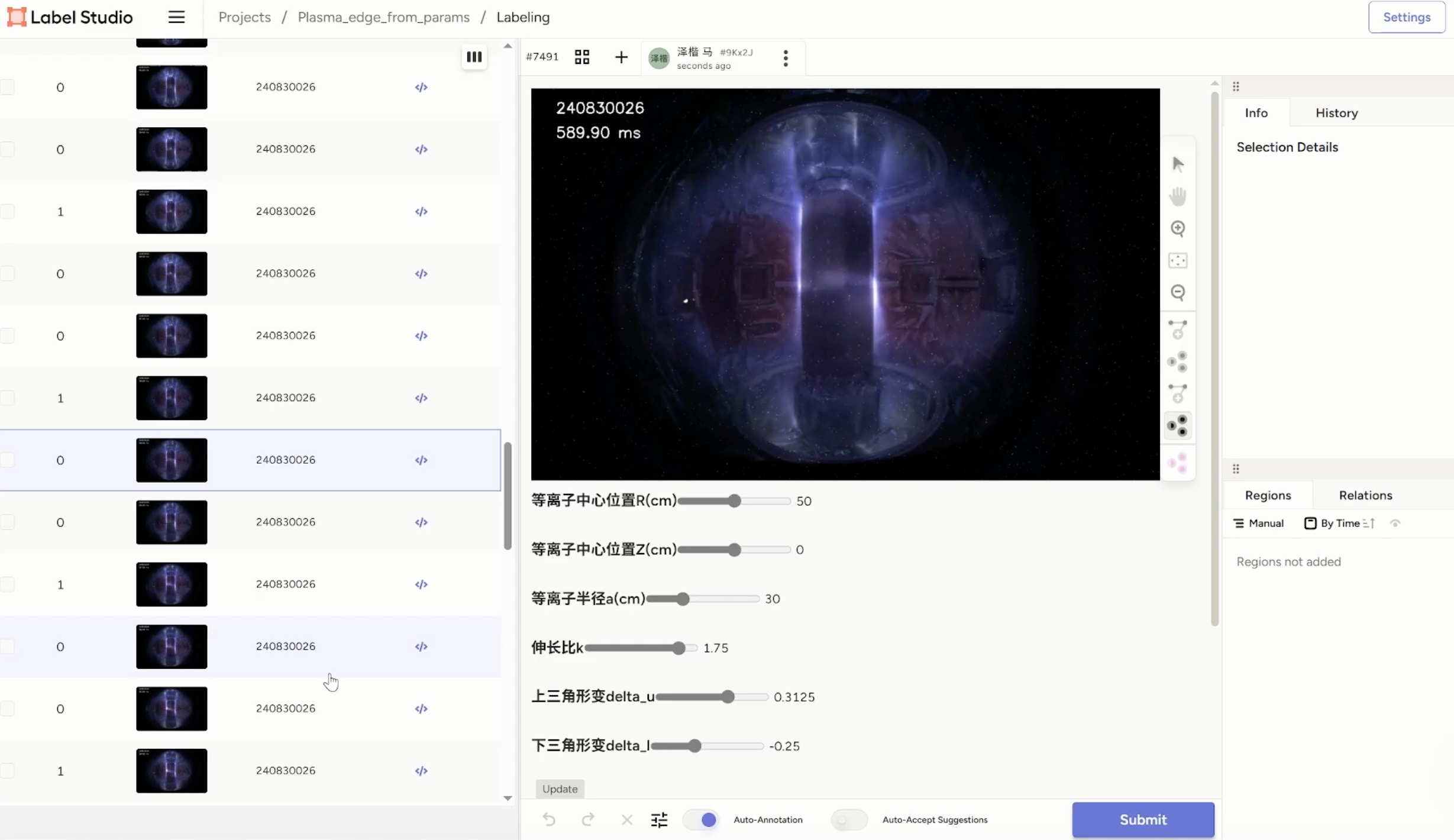The image size is (1454, 840).
Task: Click the Update button
Action: [x=560, y=789]
